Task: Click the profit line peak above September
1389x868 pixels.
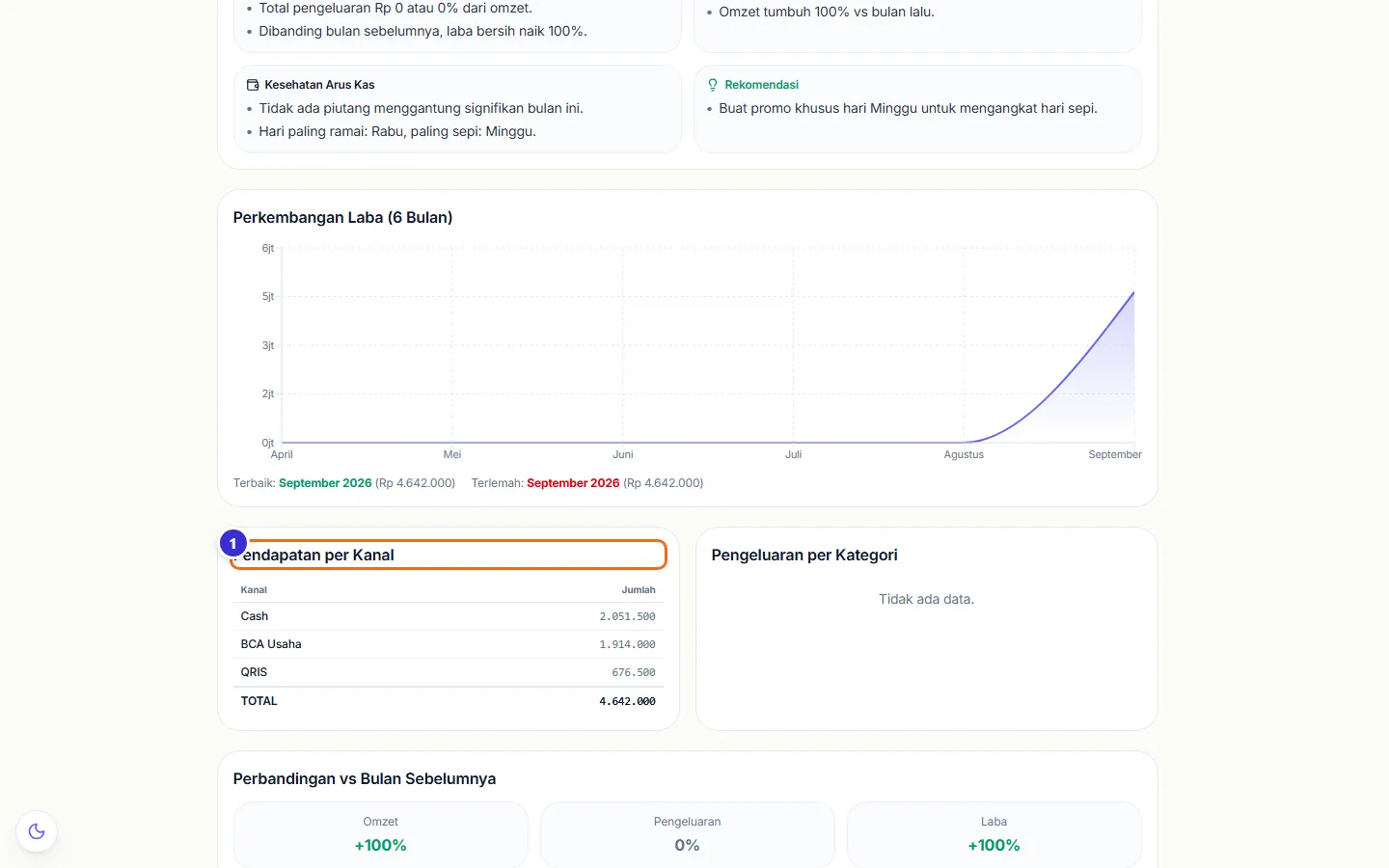Action: click(1133, 292)
